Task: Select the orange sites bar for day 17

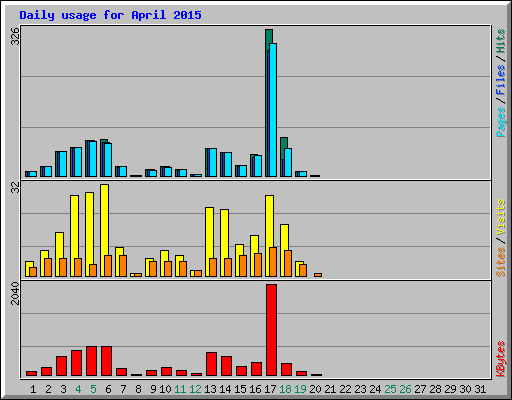Action: pyautogui.click(x=273, y=262)
